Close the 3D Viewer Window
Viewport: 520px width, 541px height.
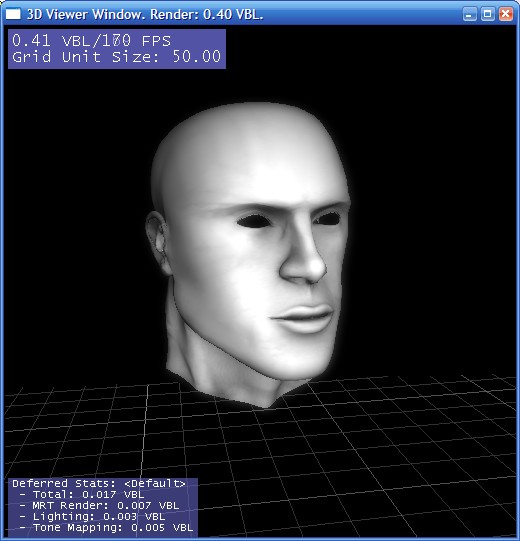click(x=506, y=14)
